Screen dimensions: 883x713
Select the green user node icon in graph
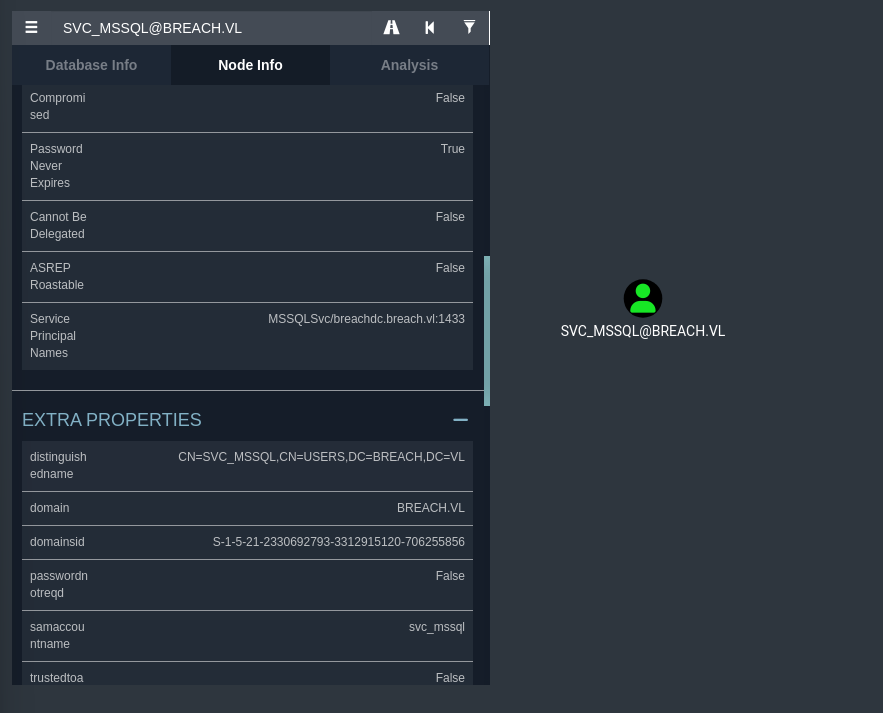pyautogui.click(x=643, y=298)
